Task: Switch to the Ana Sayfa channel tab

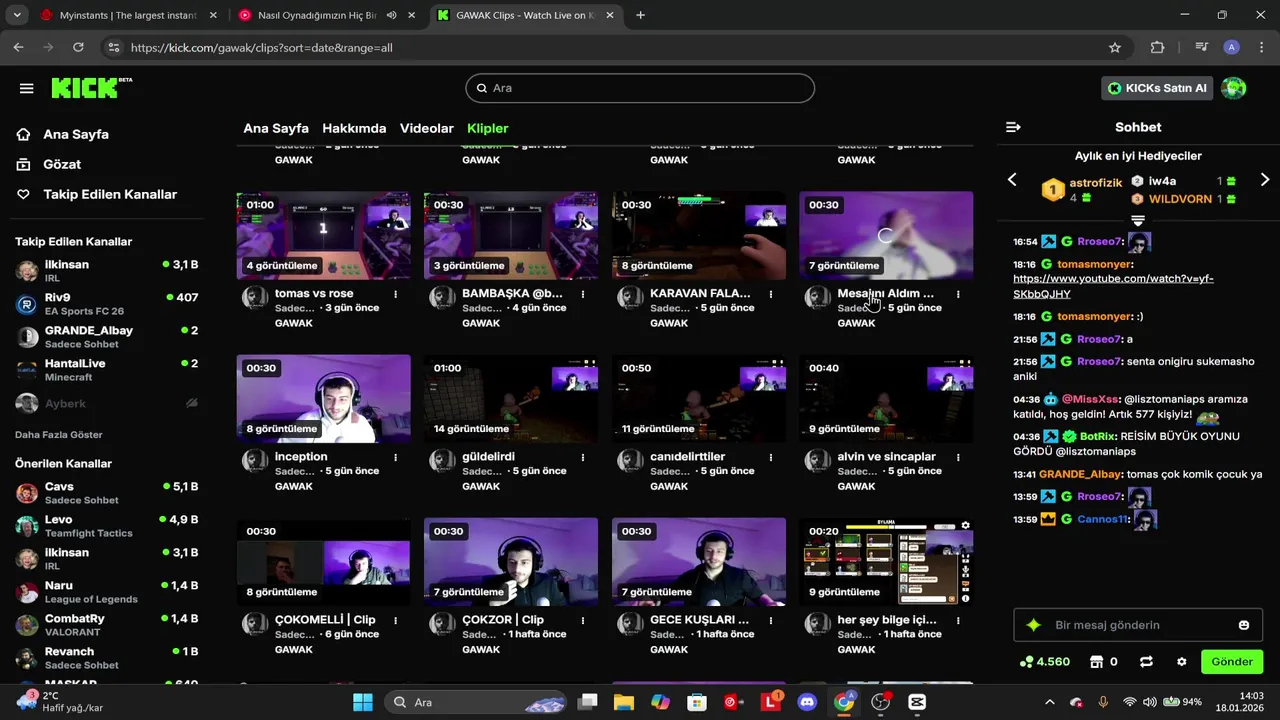Action: 276,128
